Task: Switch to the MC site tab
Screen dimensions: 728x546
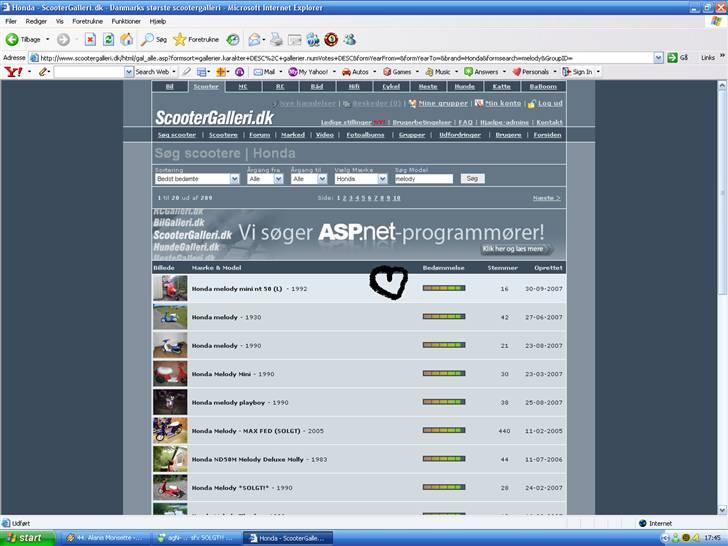Action: [242, 87]
